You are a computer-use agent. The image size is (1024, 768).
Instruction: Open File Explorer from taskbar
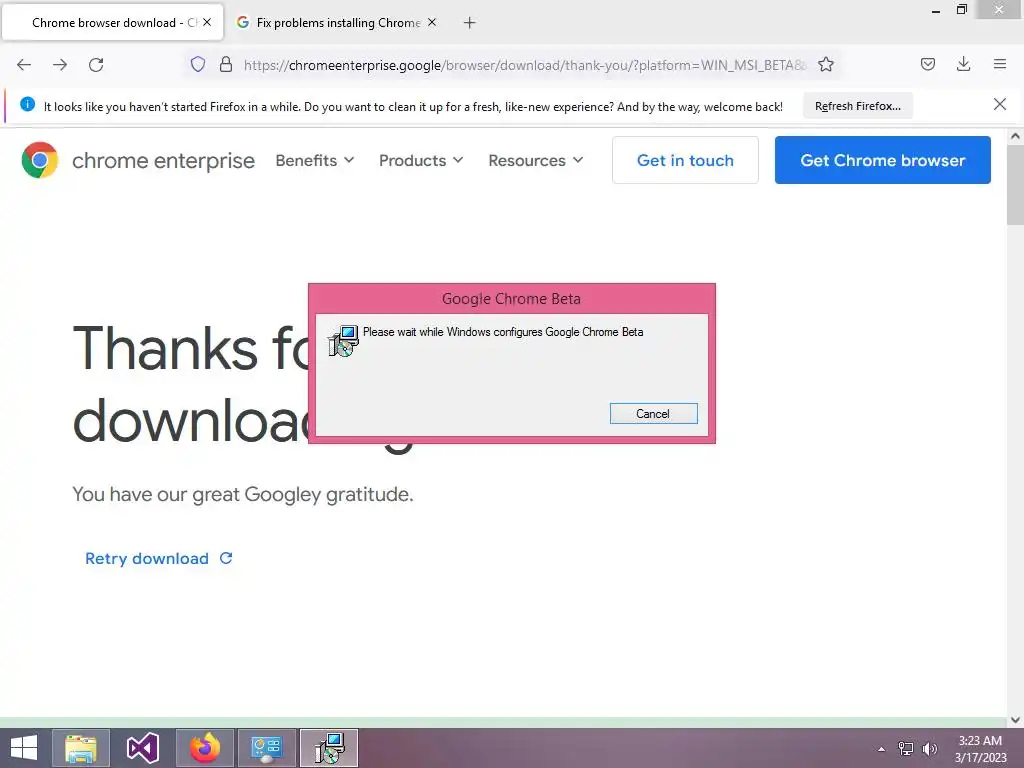tap(81, 748)
